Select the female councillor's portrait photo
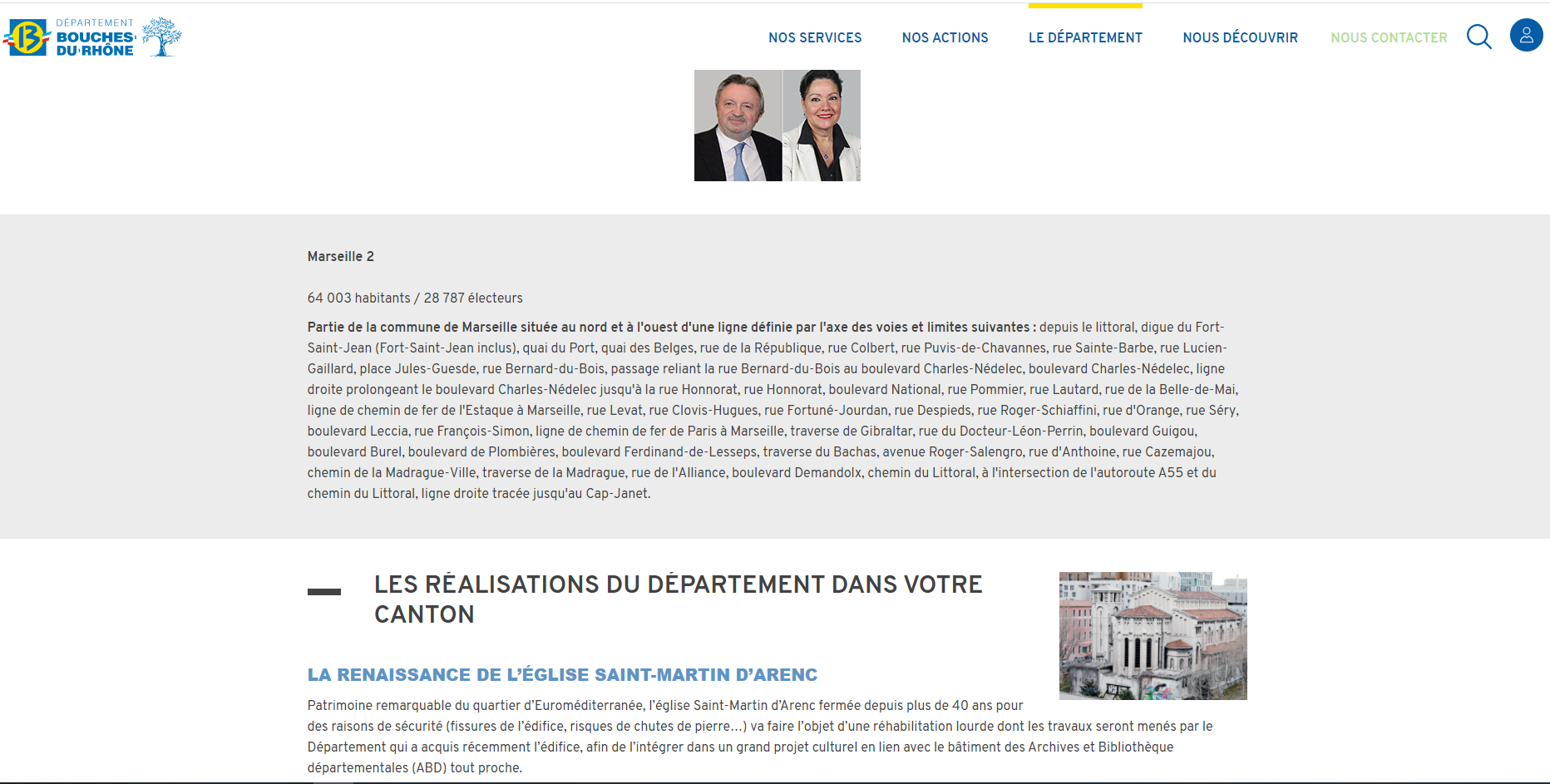 [822, 126]
